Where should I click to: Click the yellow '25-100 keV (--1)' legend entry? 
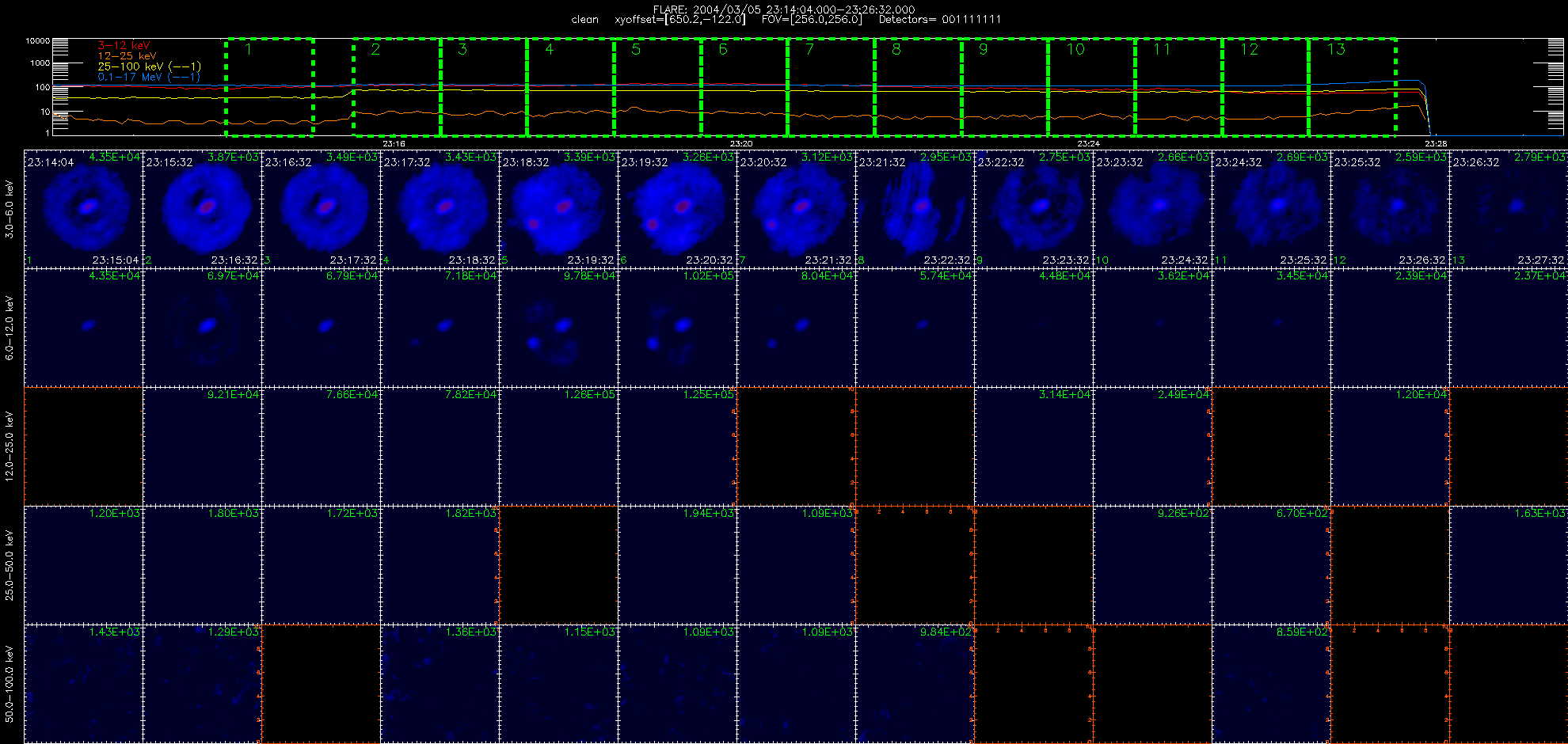(149, 66)
